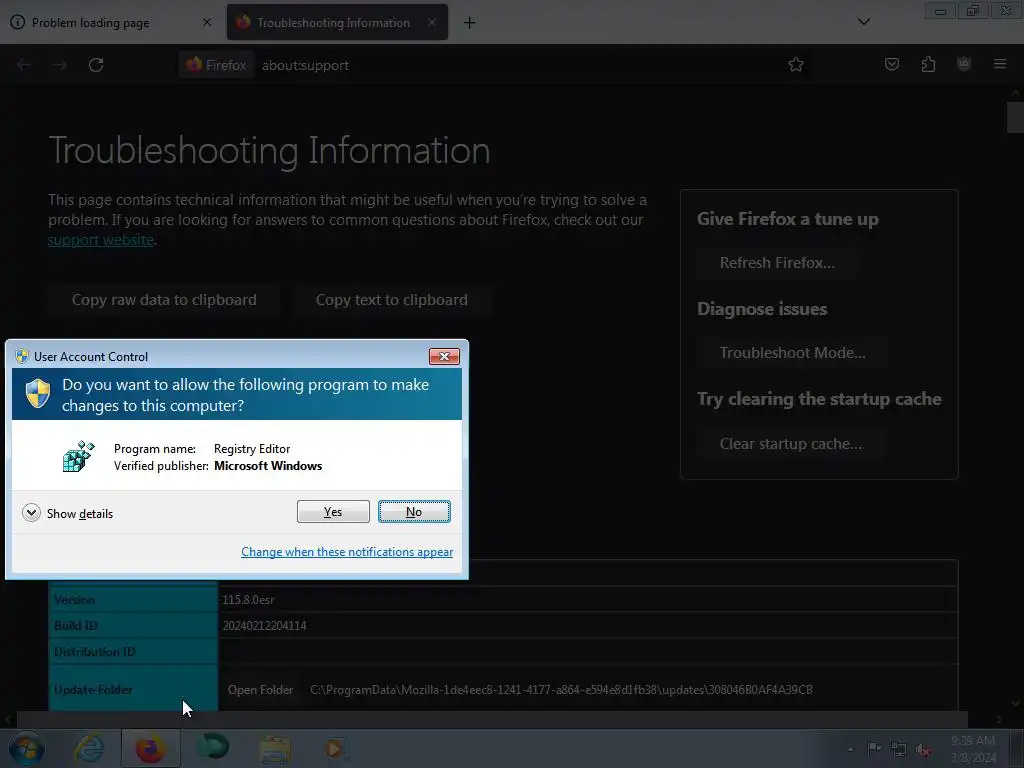Close the Troubleshooting Information tab
Screen dimensions: 1024x768
[432, 22]
